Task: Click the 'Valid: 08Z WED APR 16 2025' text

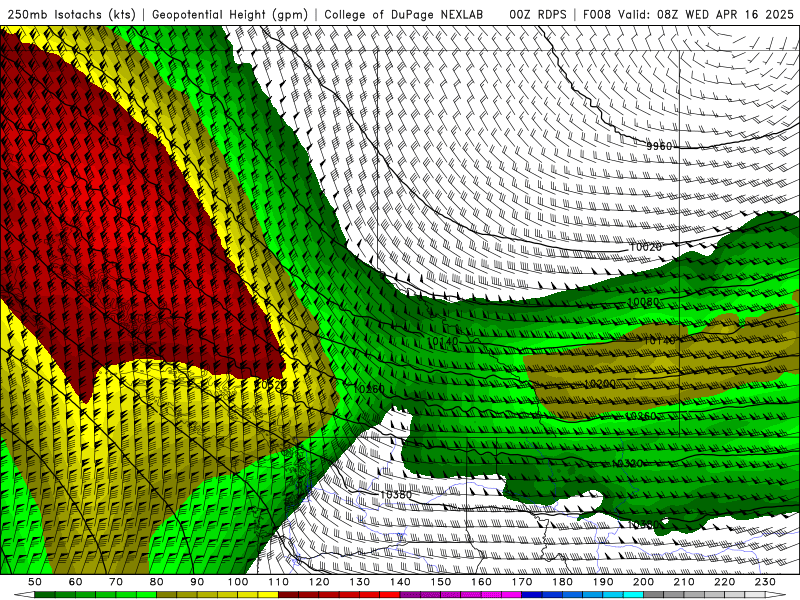Action: coord(706,15)
